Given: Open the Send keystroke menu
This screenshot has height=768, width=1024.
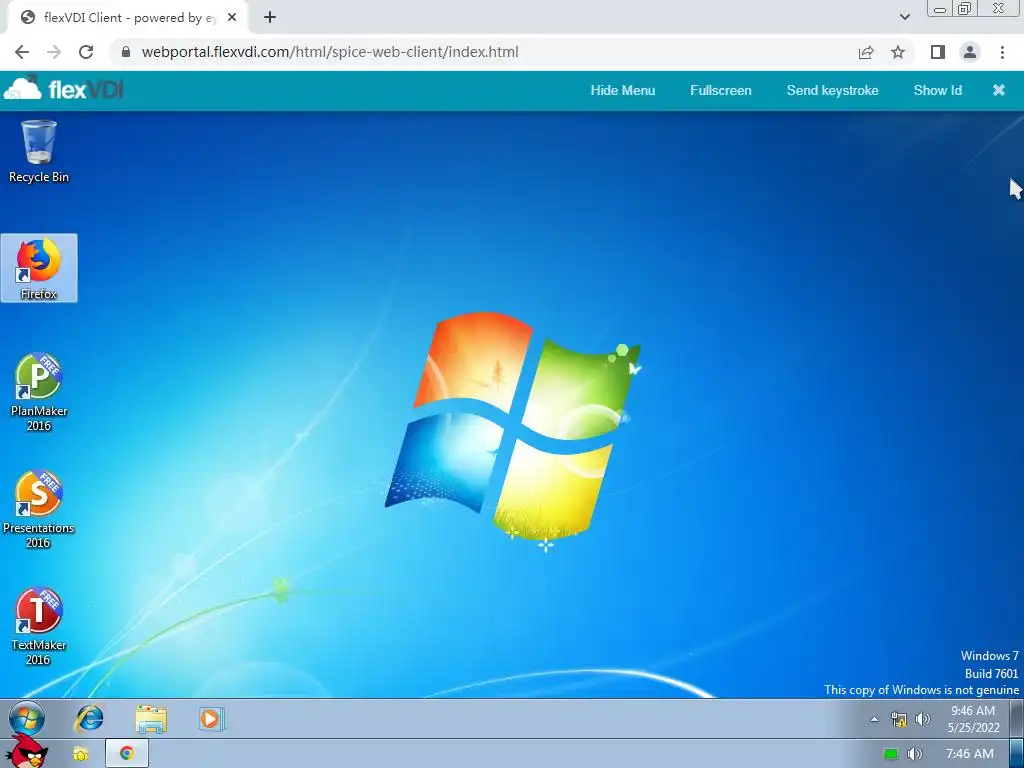Looking at the screenshot, I should pos(832,91).
